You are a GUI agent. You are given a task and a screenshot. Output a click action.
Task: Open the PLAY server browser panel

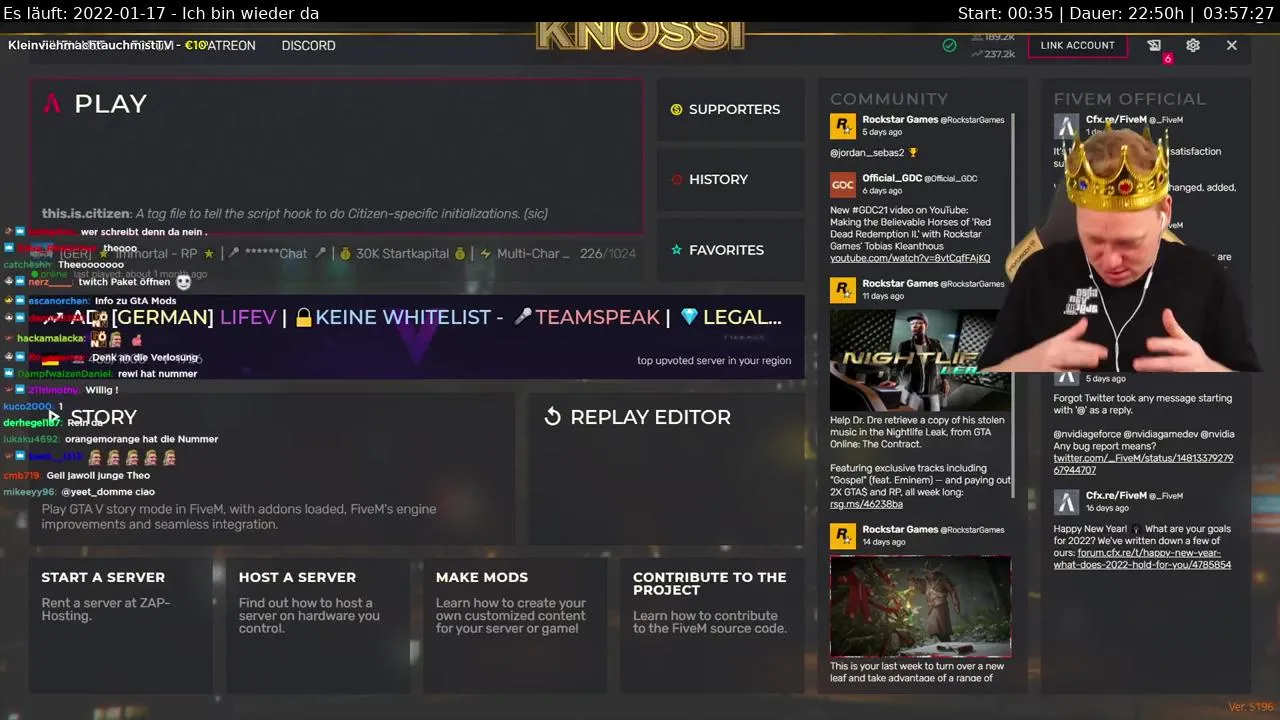click(336, 157)
